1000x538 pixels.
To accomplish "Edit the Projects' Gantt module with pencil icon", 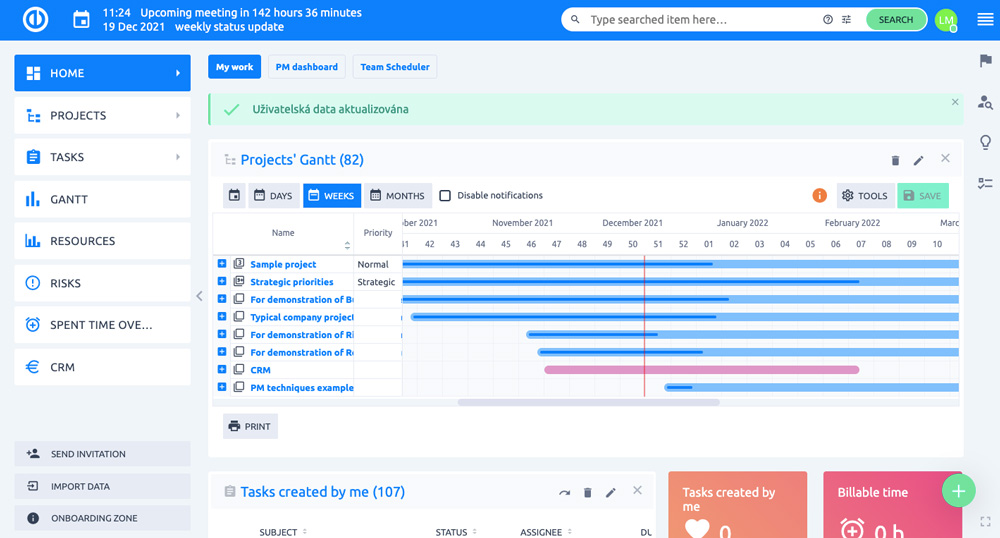I will pos(918,161).
